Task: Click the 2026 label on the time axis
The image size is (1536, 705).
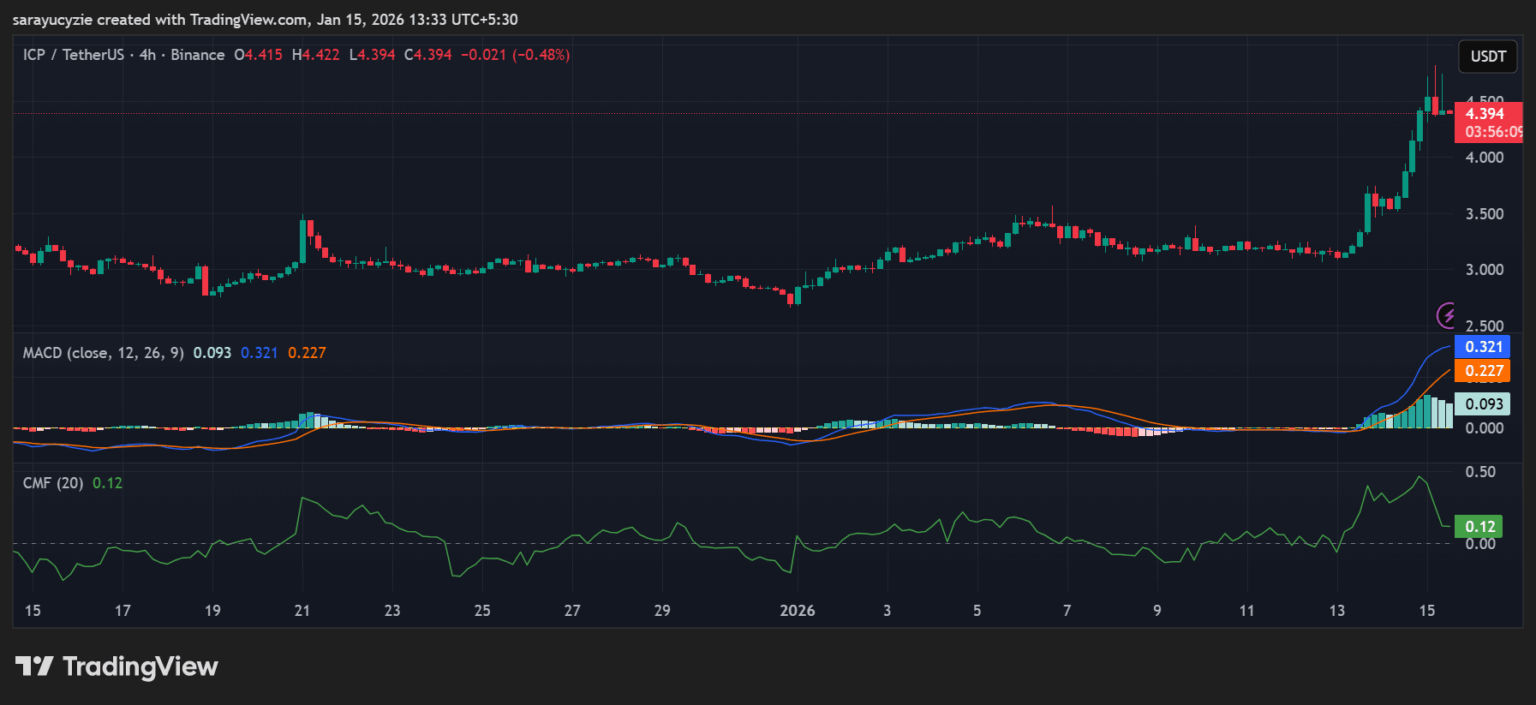Action: coord(797,610)
